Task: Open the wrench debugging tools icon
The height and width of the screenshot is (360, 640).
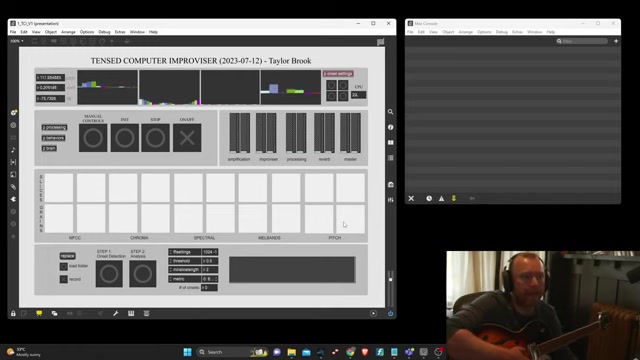Action: (x=116, y=313)
